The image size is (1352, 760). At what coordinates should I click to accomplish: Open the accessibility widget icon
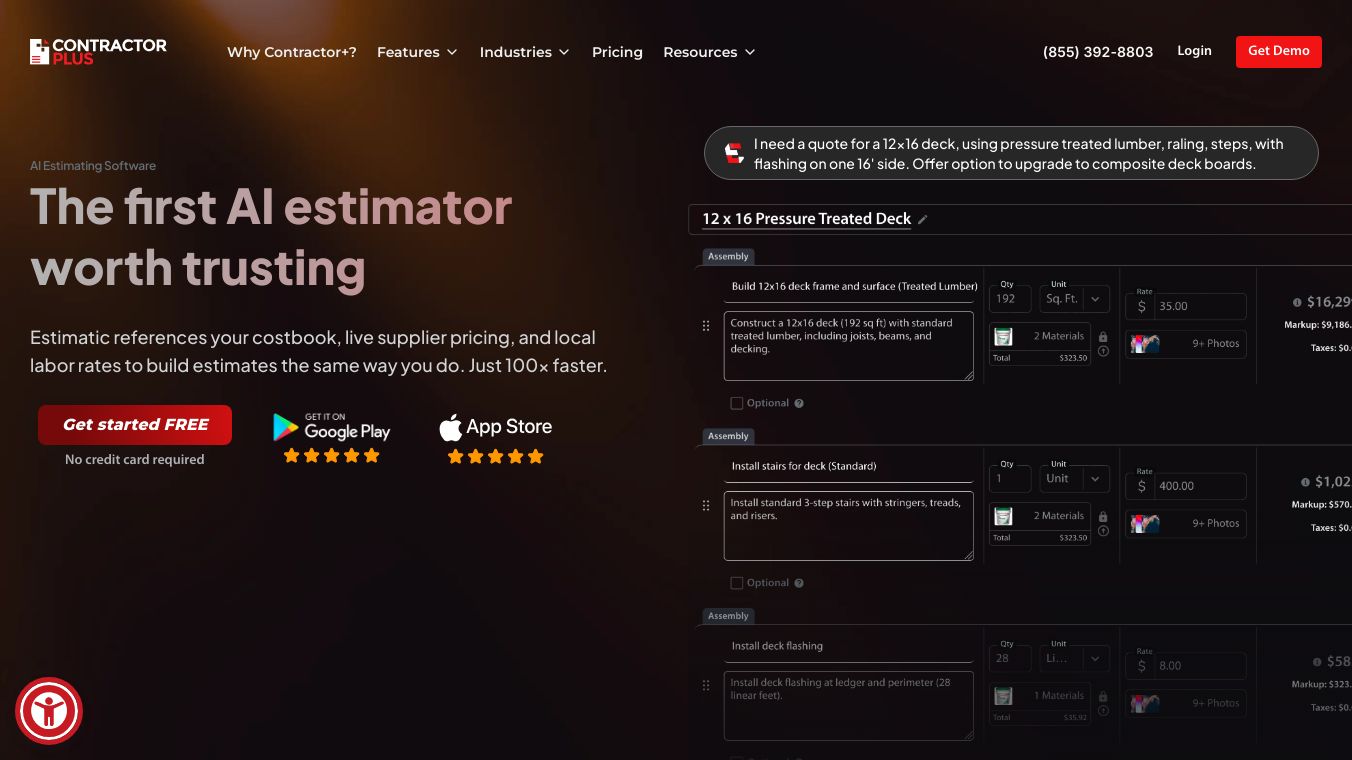click(49, 711)
